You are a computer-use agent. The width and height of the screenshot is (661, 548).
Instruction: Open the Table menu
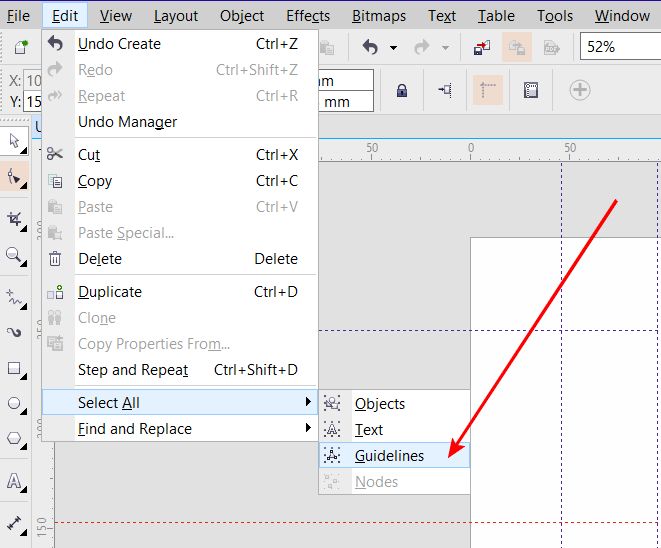pos(496,16)
